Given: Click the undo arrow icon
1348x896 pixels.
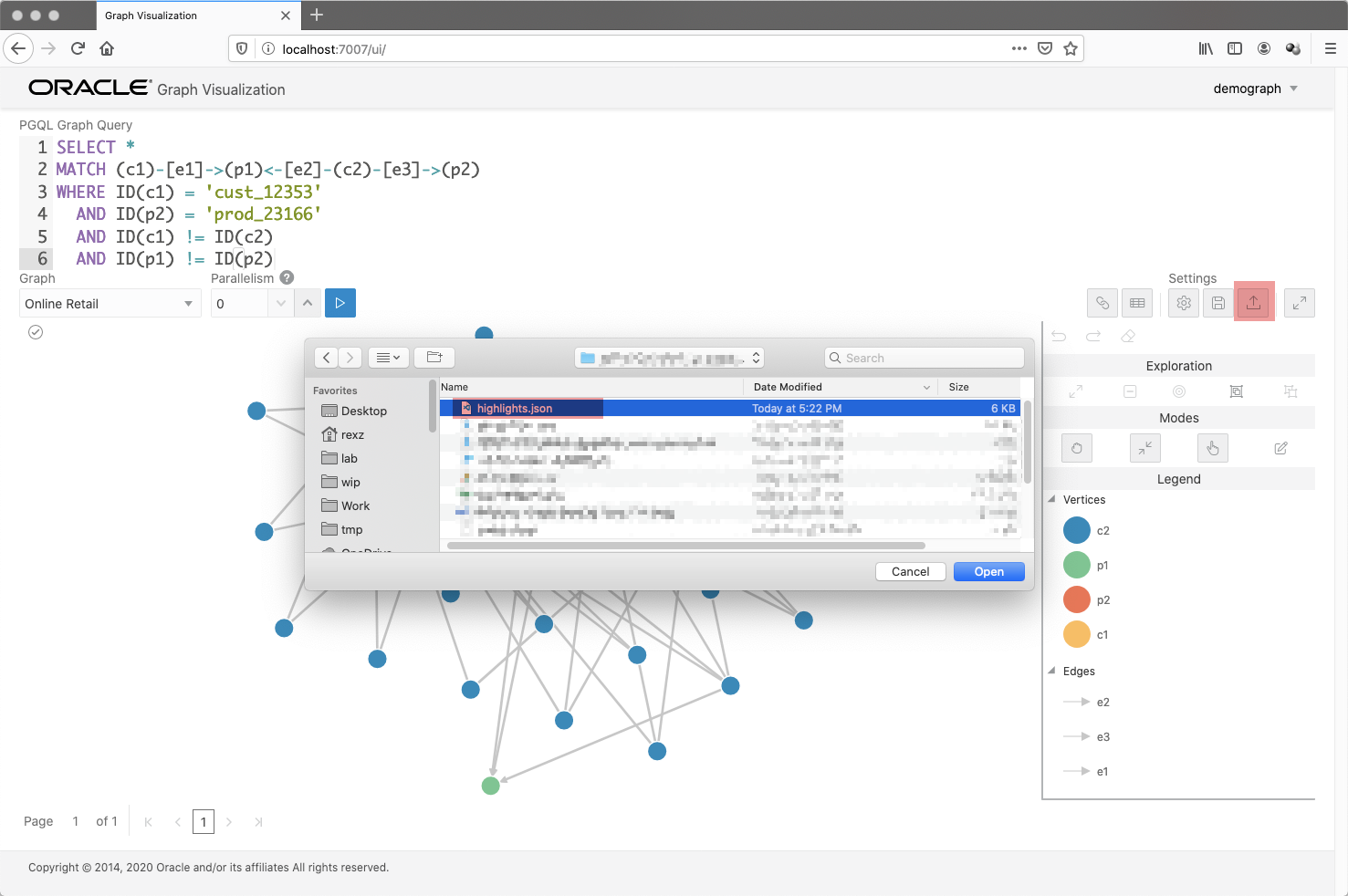Looking at the screenshot, I should point(1059,337).
